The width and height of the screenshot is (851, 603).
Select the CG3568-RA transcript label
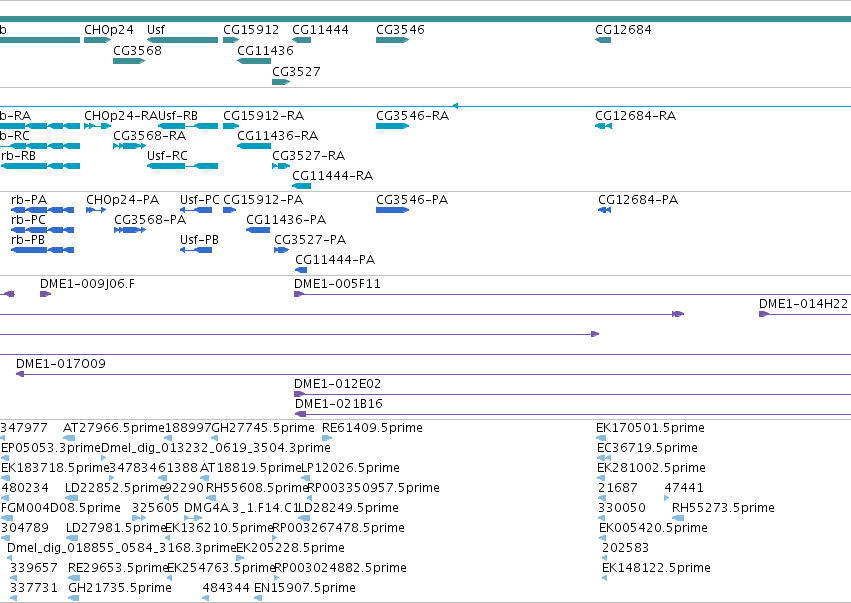(149, 136)
